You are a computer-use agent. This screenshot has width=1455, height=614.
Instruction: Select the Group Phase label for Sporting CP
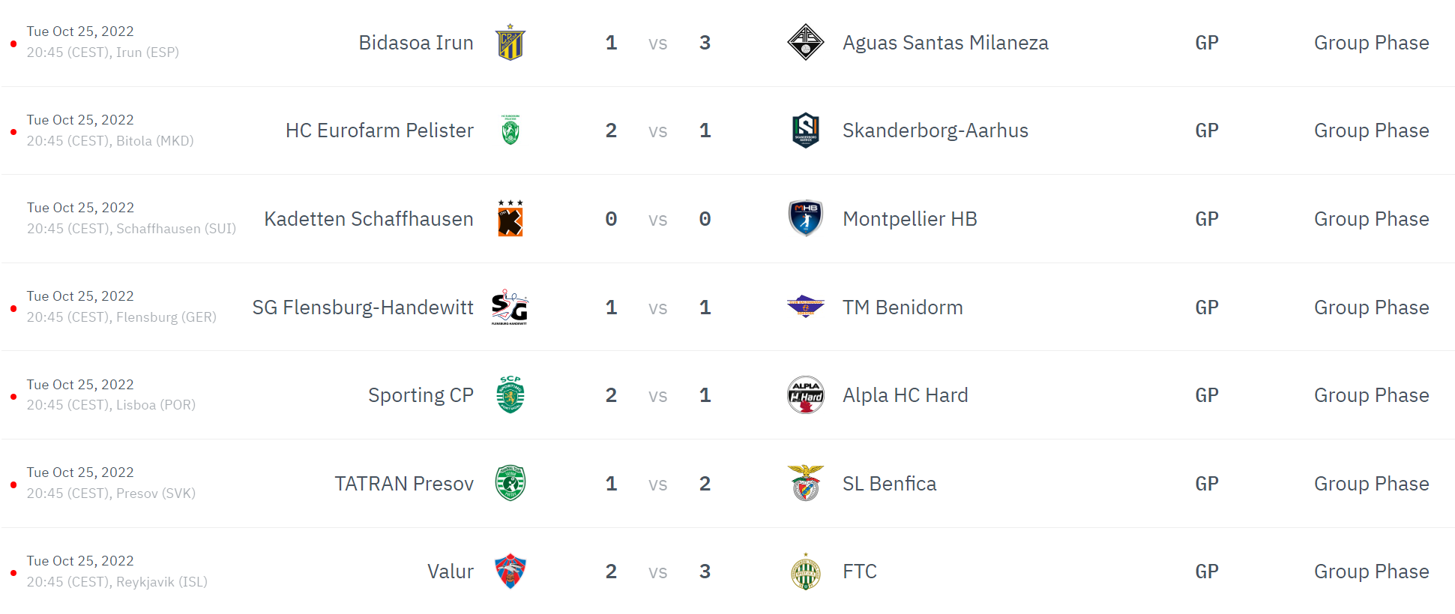point(1371,395)
